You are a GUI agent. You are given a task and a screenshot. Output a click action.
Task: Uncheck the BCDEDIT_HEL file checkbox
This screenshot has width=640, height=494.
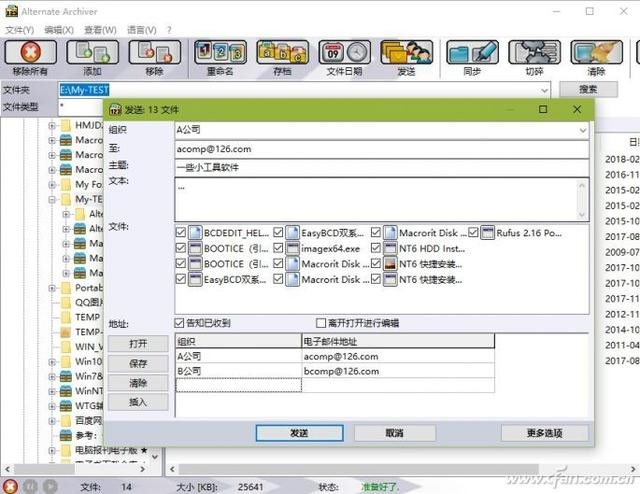[x=180, y=233]
